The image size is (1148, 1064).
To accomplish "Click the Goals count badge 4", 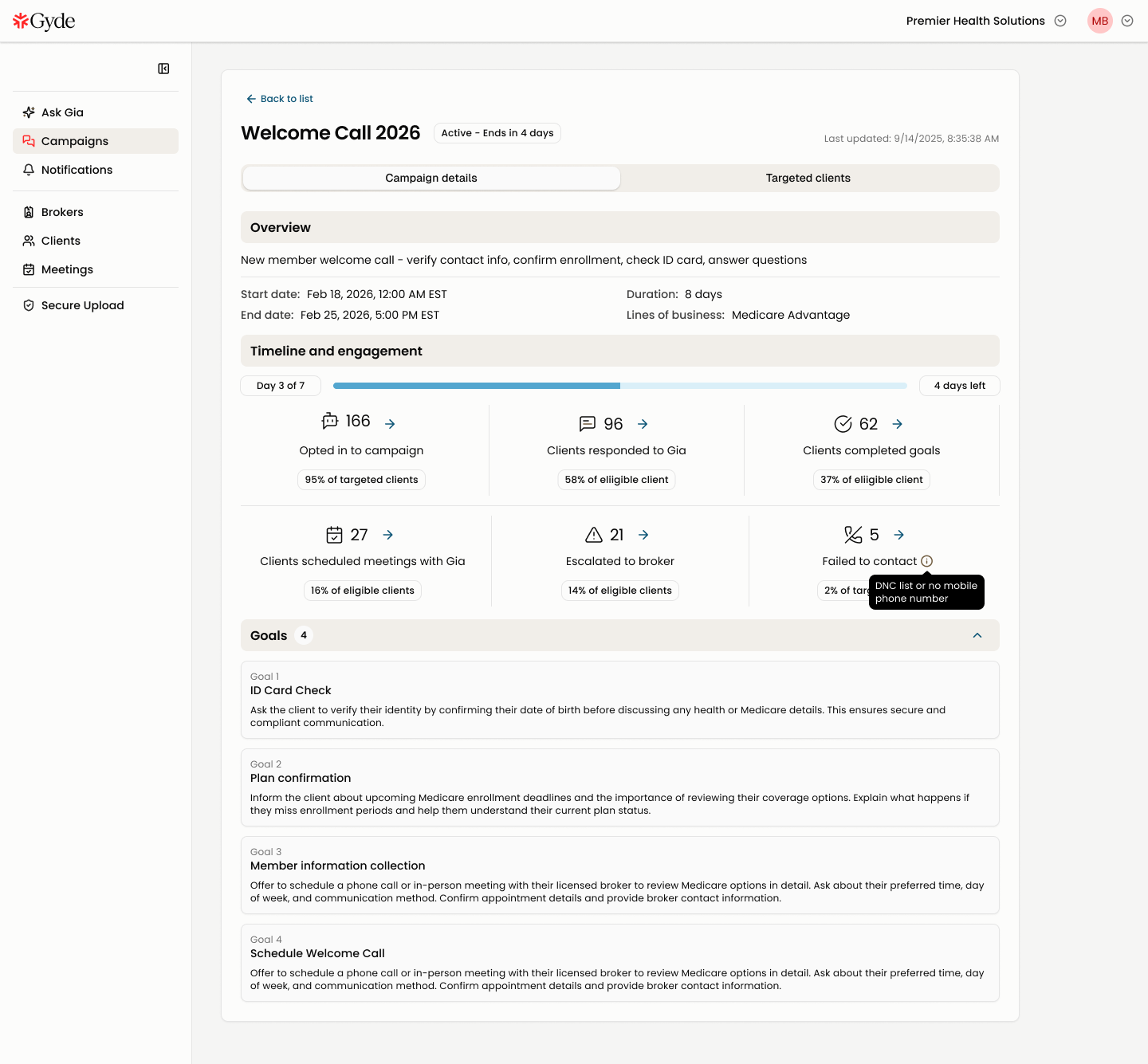I will [303, 635].
